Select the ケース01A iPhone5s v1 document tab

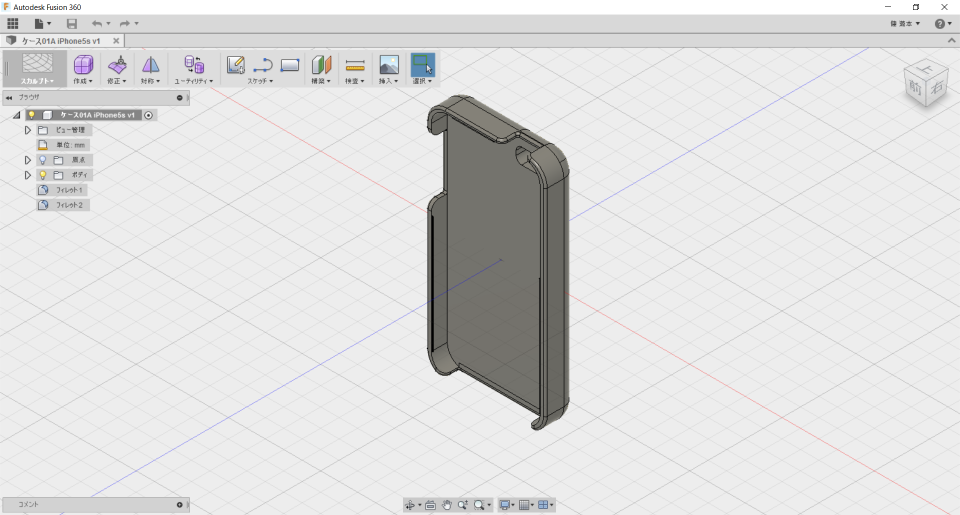tap(61, 41)
